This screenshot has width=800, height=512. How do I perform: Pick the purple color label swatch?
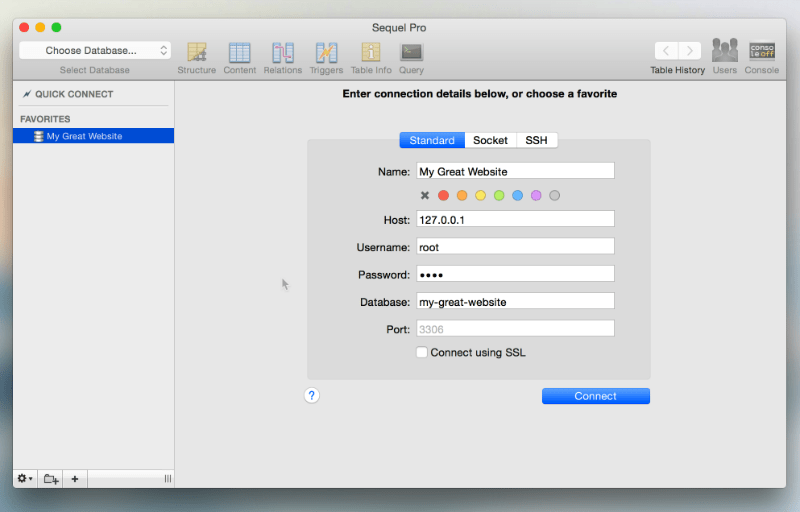(x=536, y=196)
